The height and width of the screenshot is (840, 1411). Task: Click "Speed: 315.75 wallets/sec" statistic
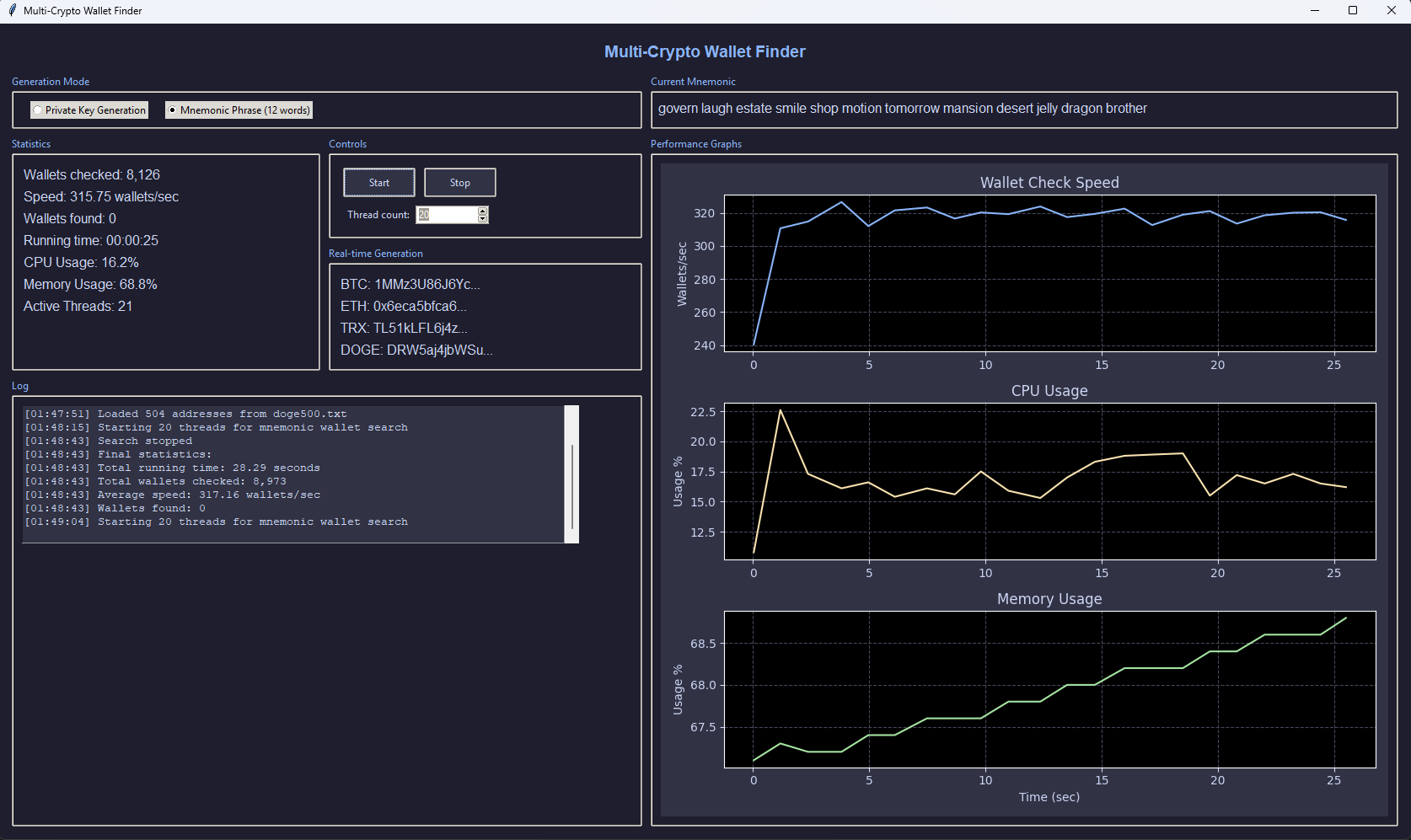[101, 197]
